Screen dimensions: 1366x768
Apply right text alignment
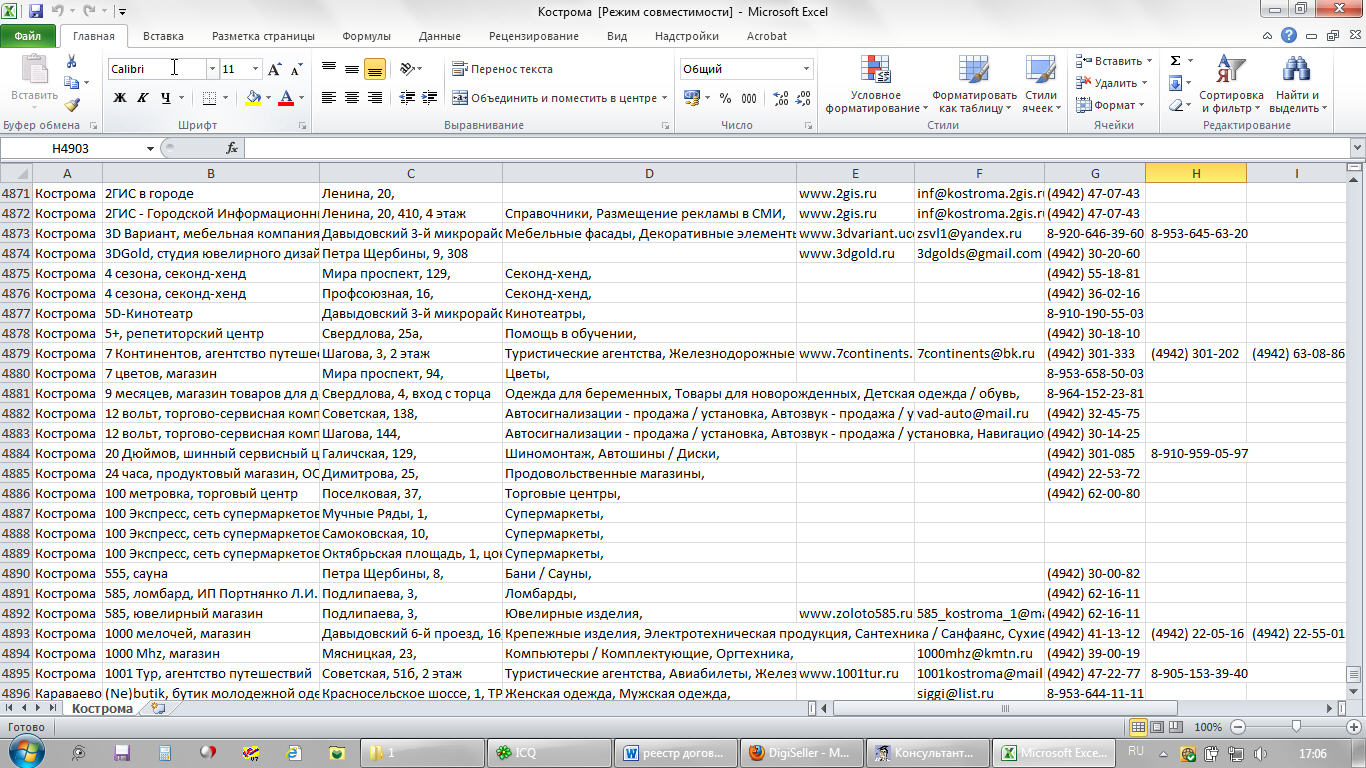[x=375, y=98]
